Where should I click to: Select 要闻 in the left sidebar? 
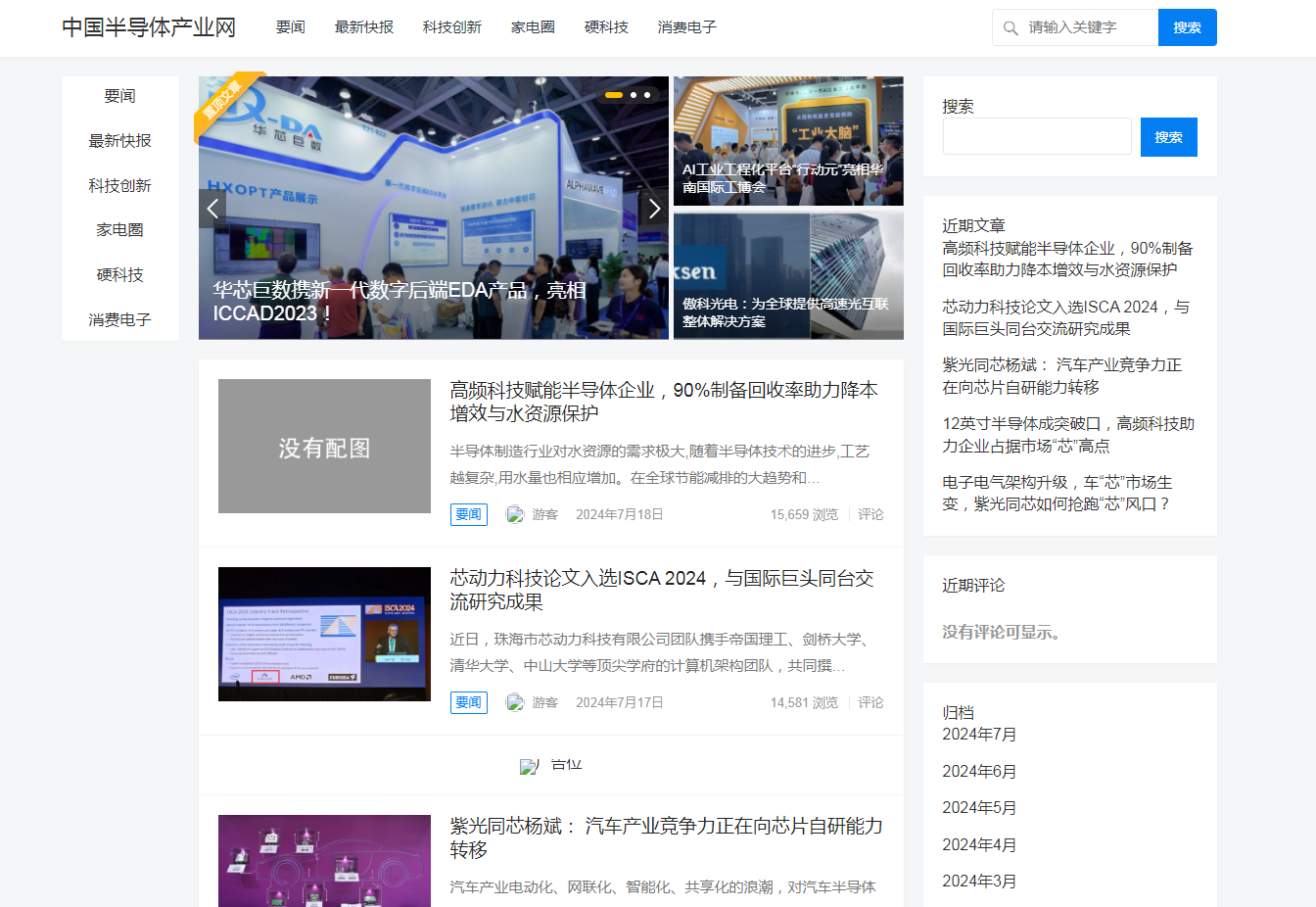[120, 96]
